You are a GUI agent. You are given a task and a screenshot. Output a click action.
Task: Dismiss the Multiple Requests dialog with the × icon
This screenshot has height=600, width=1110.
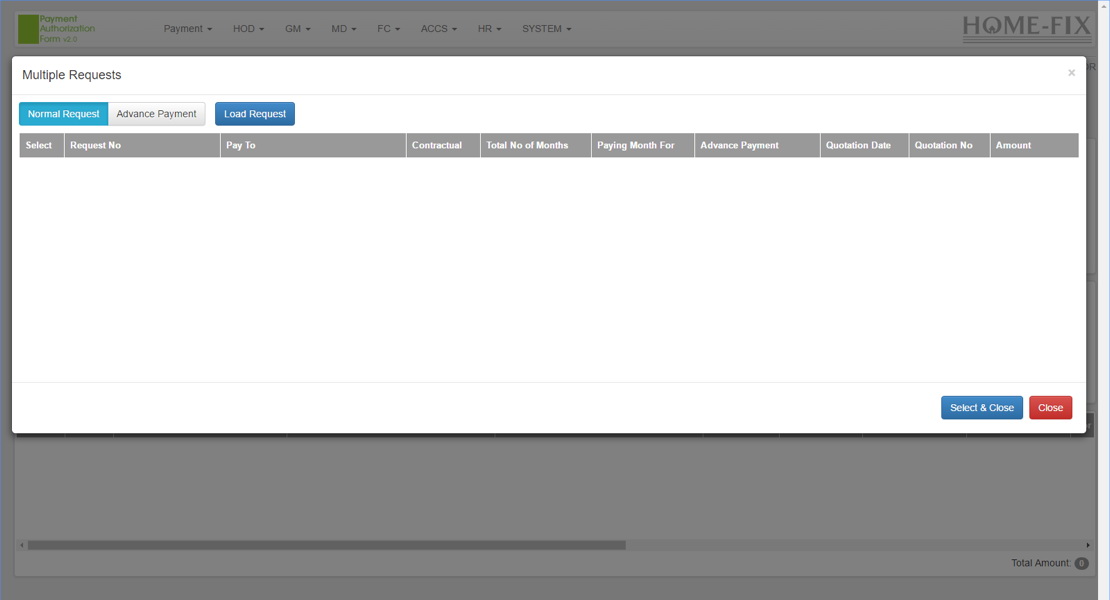coord(1071,72)
